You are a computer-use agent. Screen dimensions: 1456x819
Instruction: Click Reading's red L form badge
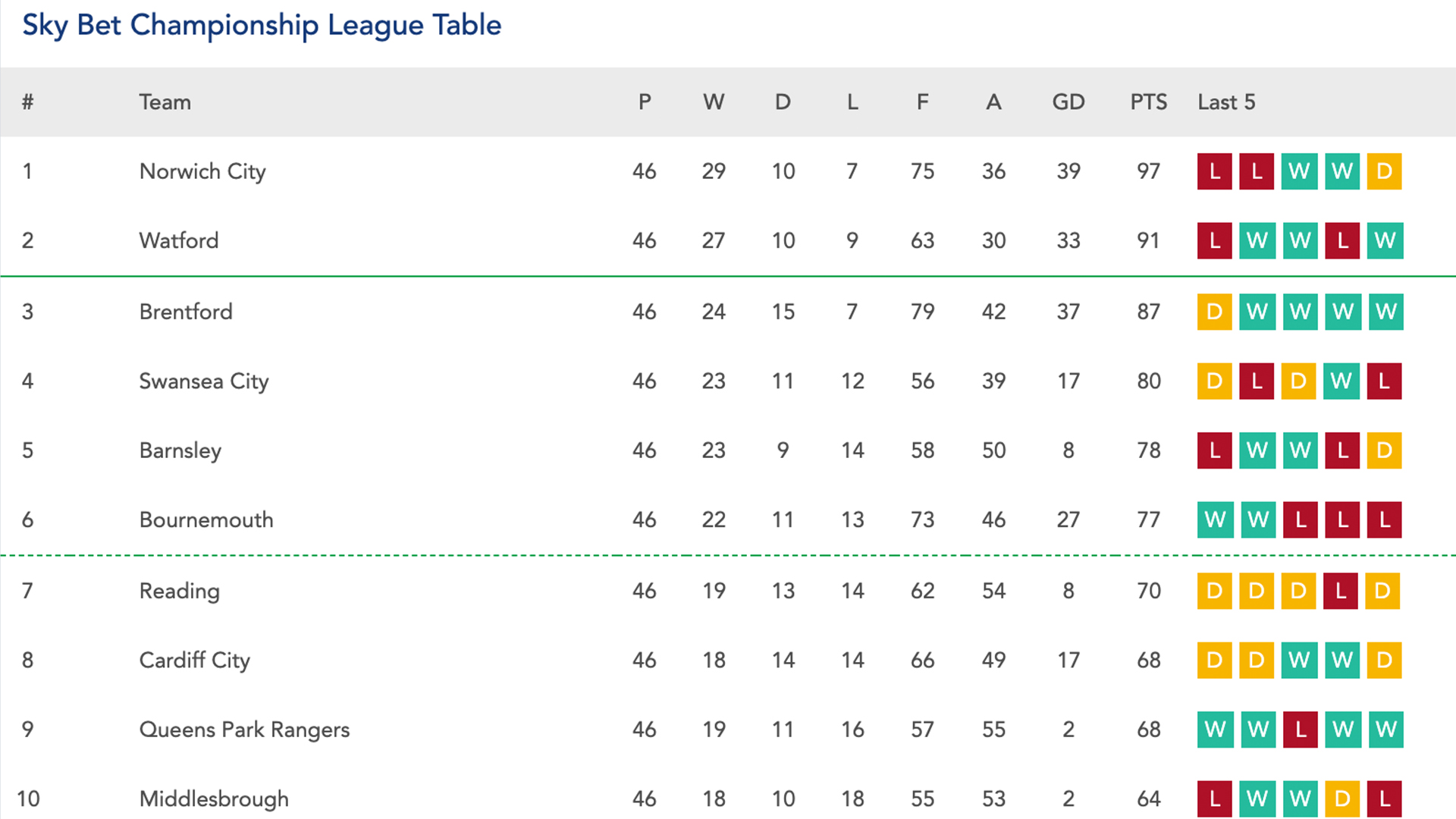coord(1341,591)
